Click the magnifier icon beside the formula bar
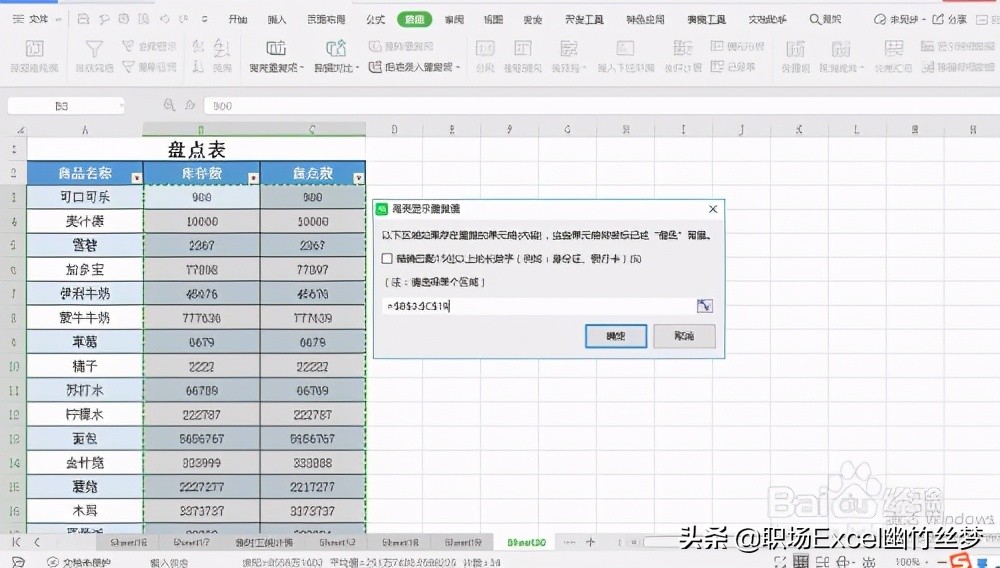 [x=169, y=105]
